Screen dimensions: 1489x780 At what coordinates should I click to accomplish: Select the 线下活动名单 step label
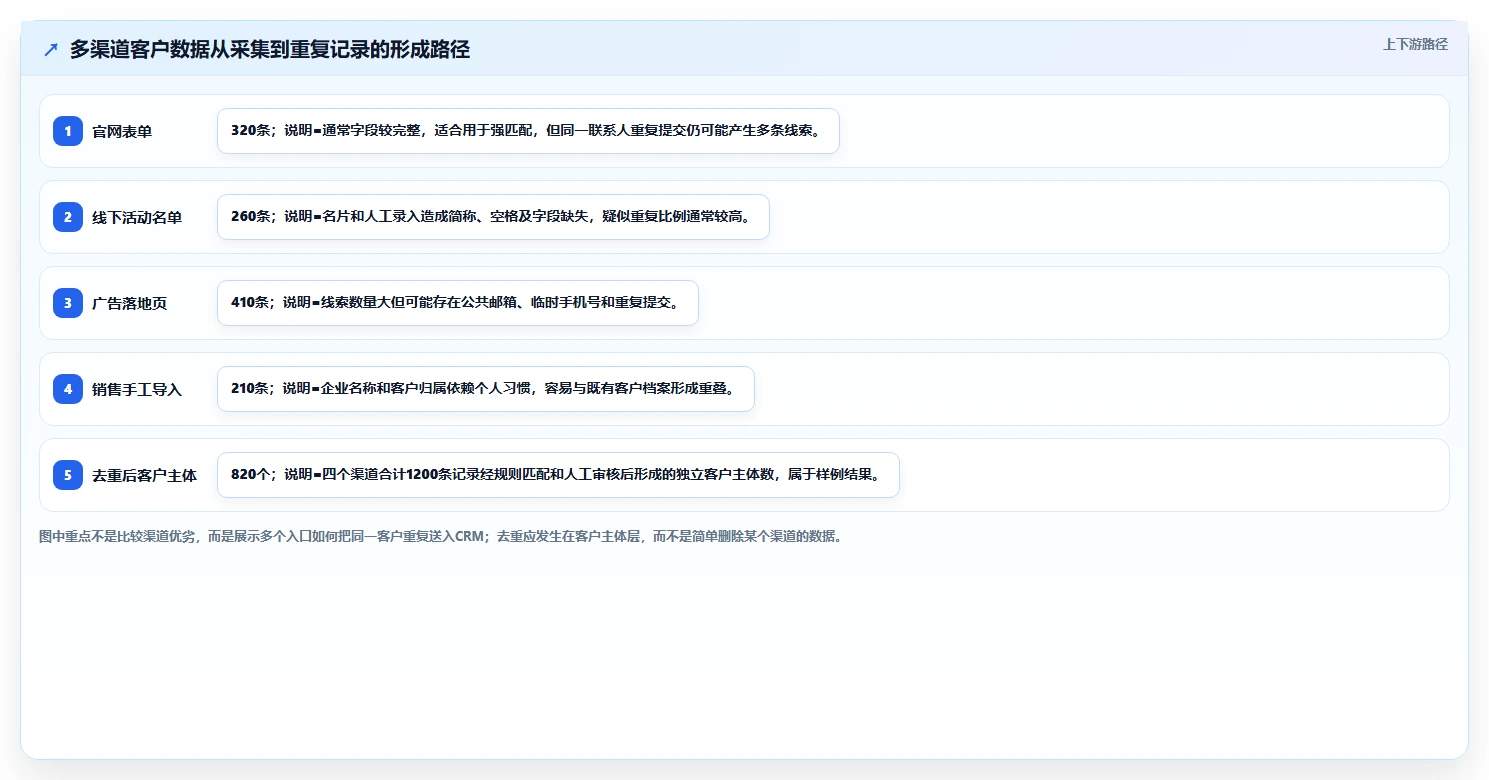pos(137,218)
